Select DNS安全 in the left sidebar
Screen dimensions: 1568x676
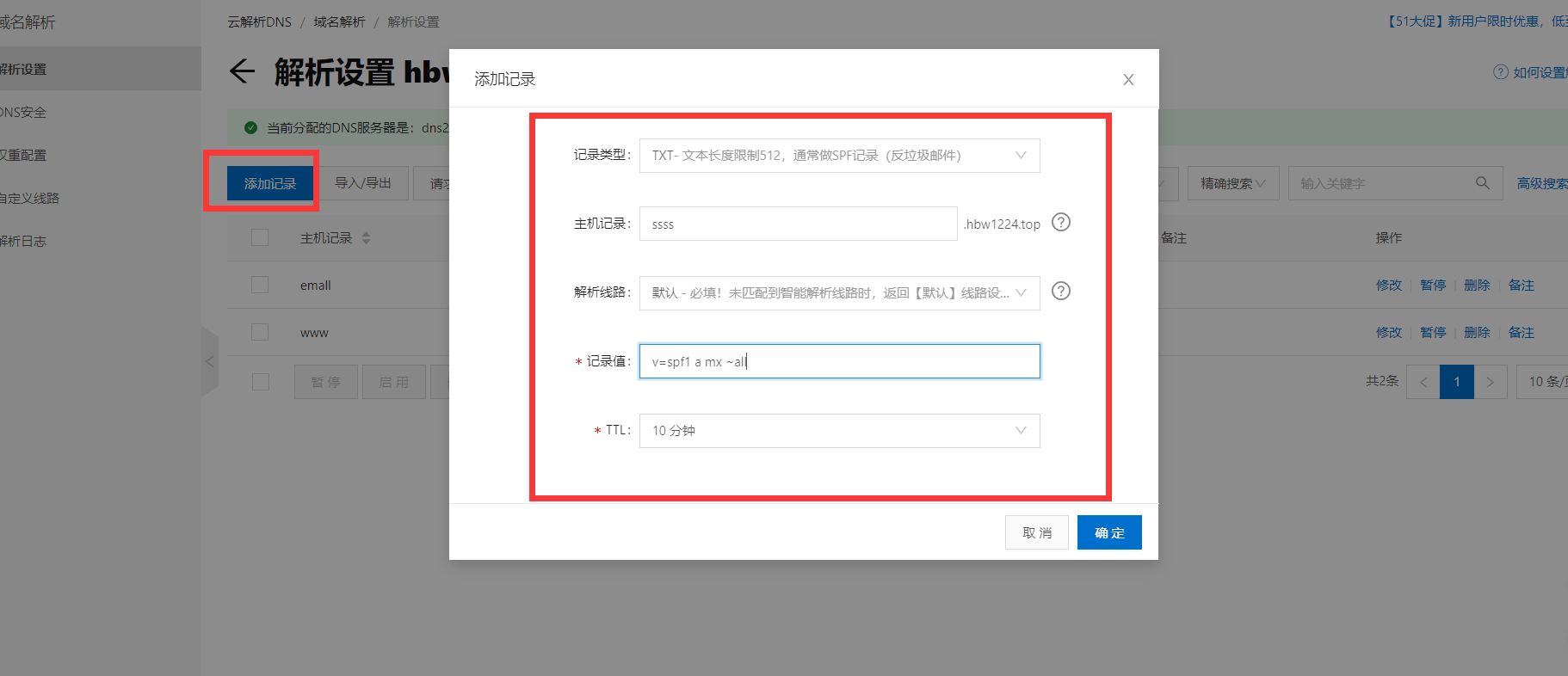[x=23, y=112]
